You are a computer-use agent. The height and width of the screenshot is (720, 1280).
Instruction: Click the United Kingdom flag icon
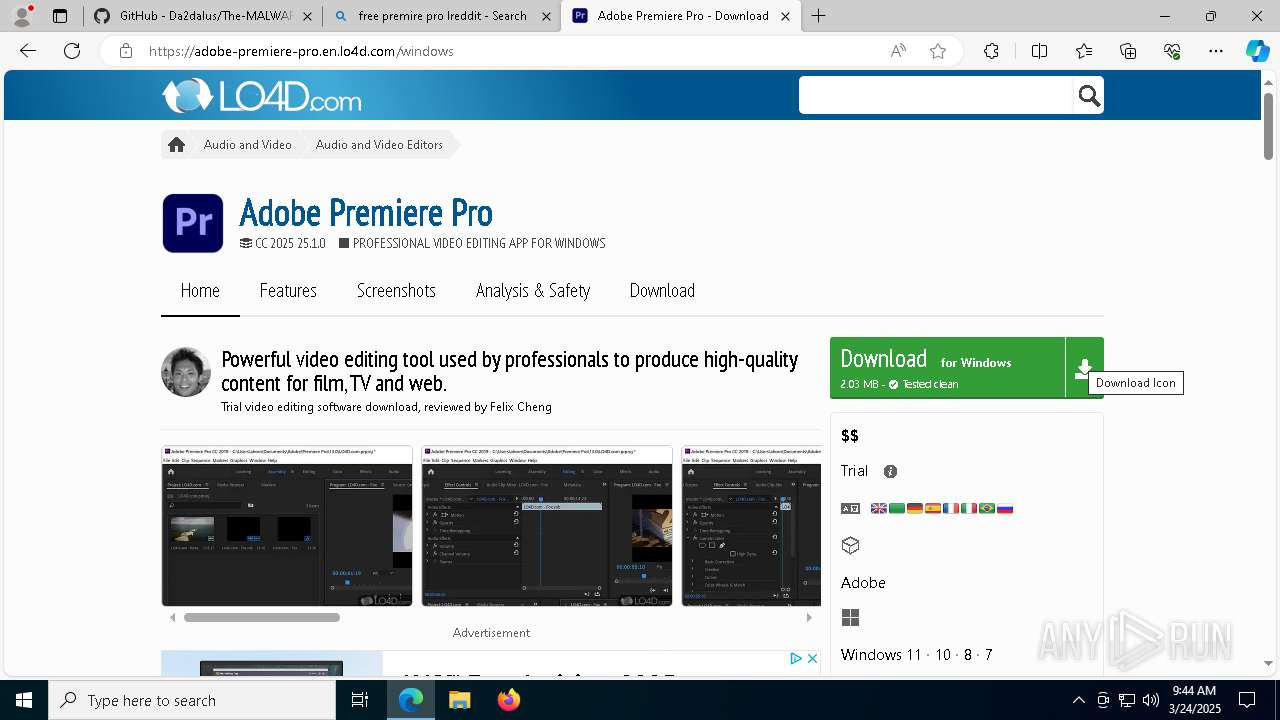pyautogui.click(x=879, y=508)
